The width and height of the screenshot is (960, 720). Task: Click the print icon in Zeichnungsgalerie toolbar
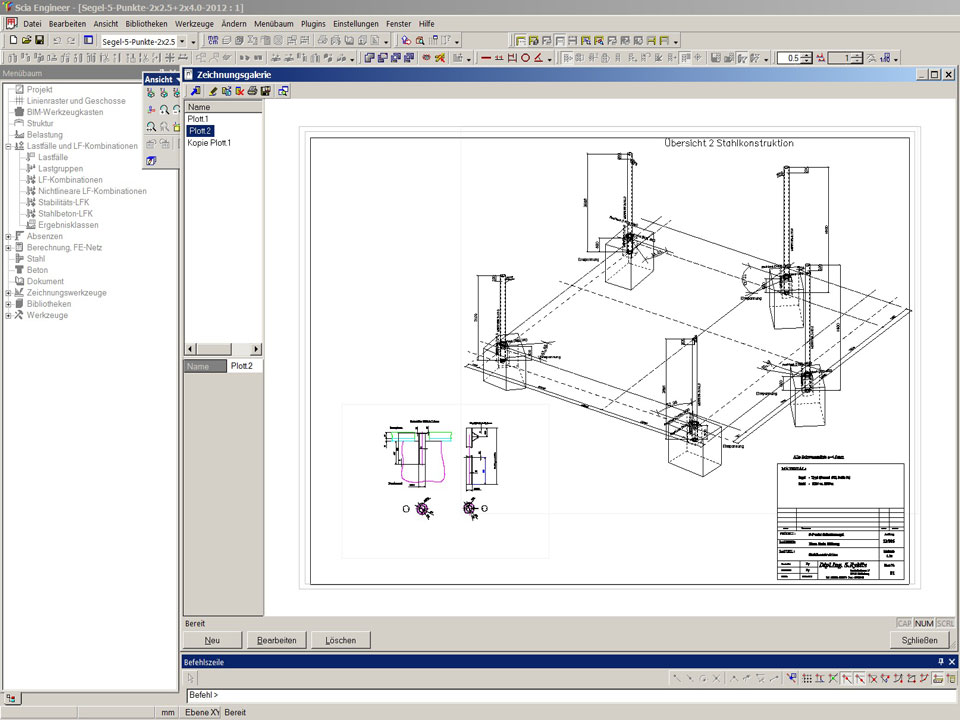253,91
